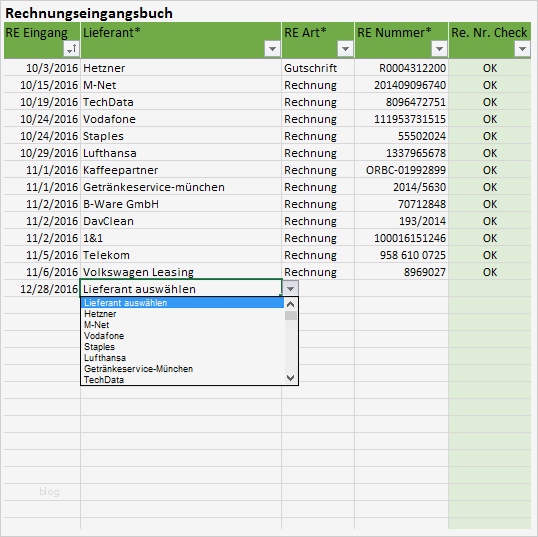Select the Gutschrift cell

tap(318, 68)
